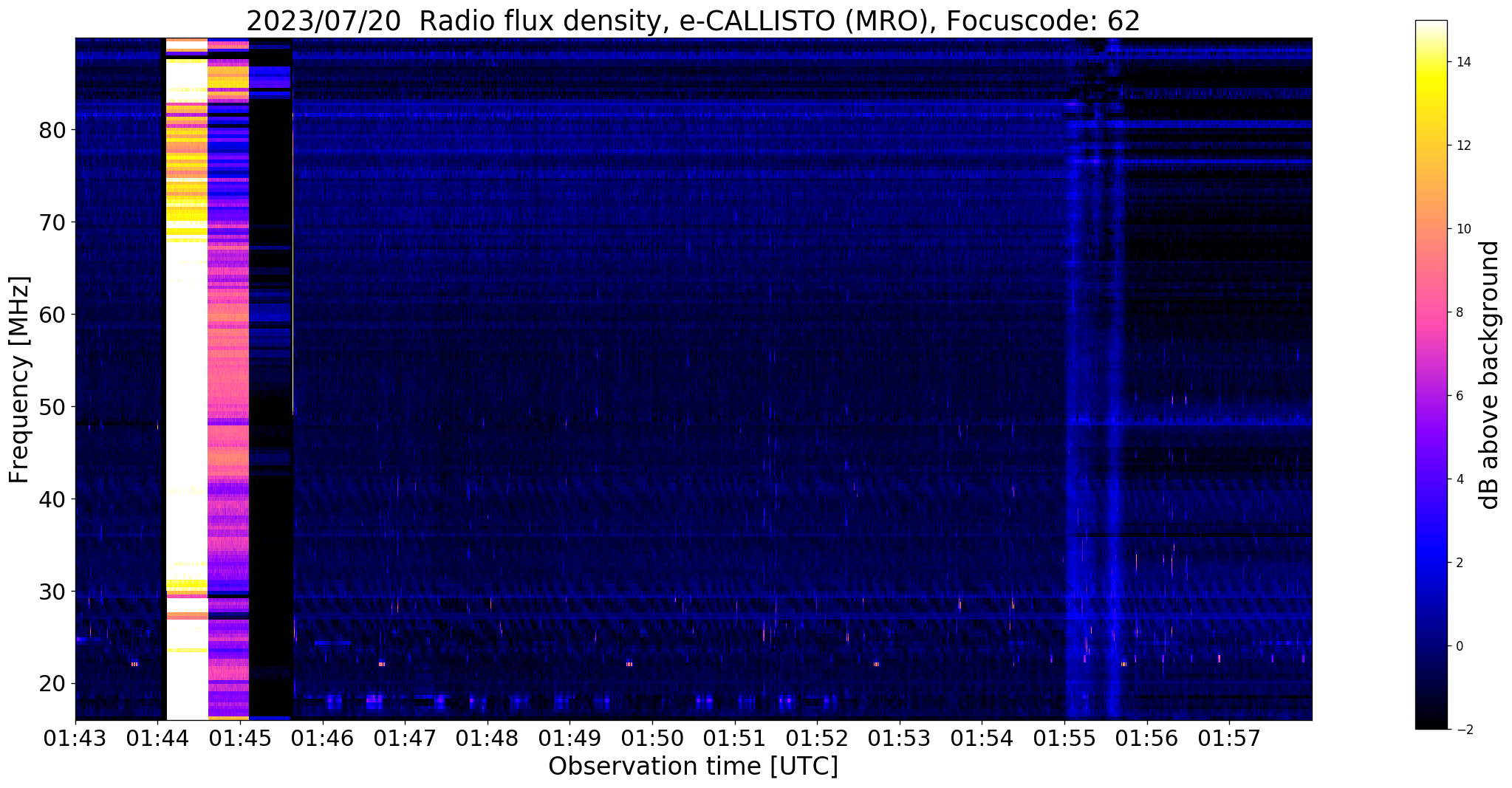This screenshot has height=788, width=1512.
Task: Click the pink-orange burst column before 01:45
Action: pyautogui.click(x=229, y=379)
